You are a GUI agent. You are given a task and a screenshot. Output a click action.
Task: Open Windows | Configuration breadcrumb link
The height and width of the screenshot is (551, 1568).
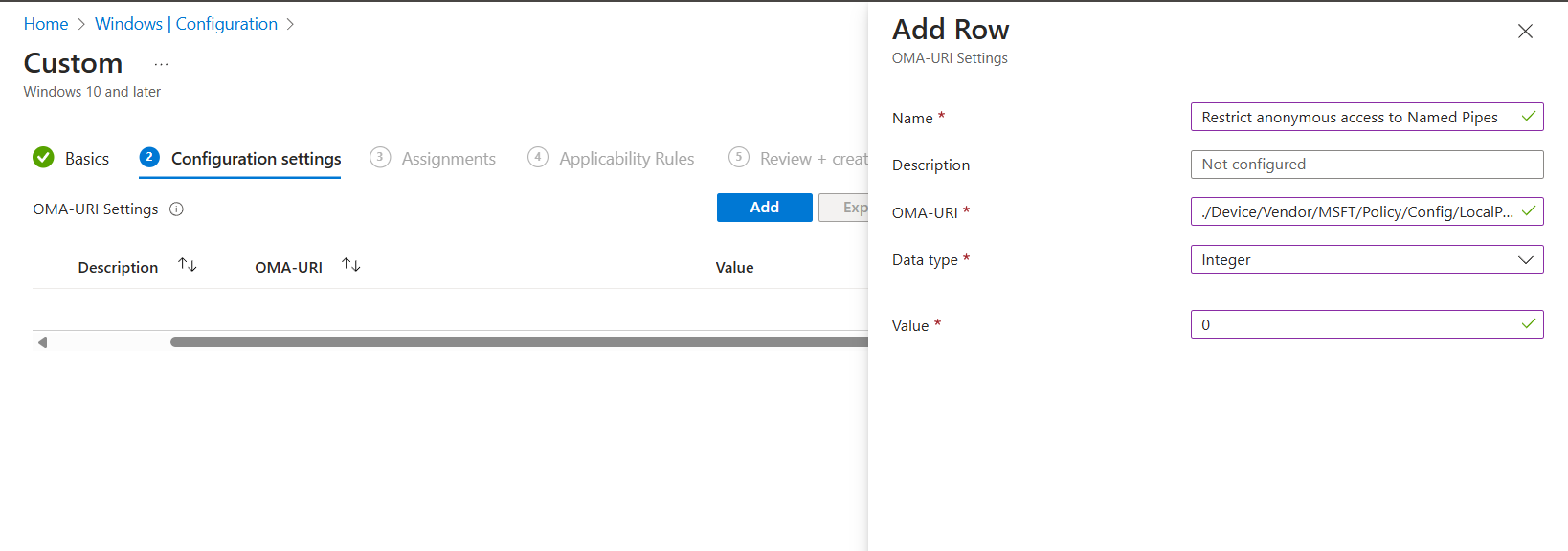186,24
